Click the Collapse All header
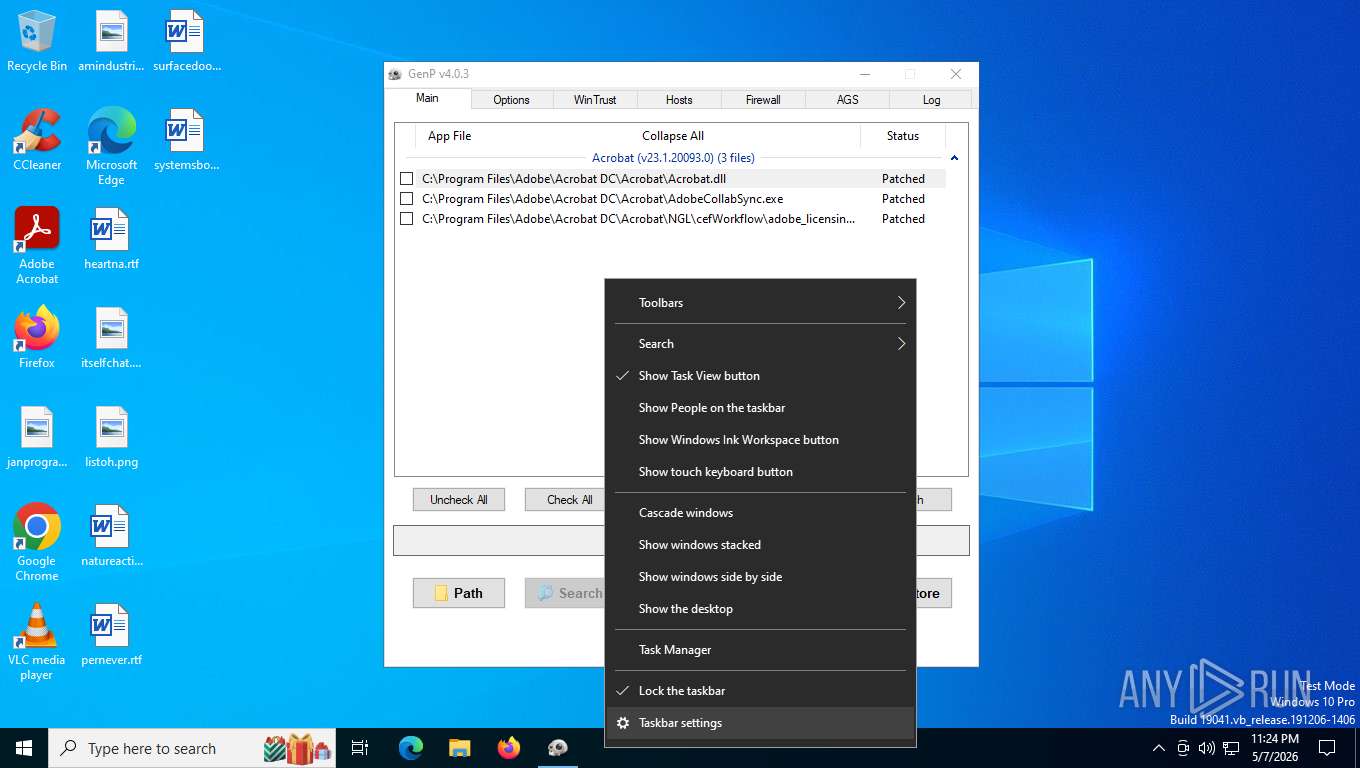Viewport: 1360px width, 768px height. [673, 136]
